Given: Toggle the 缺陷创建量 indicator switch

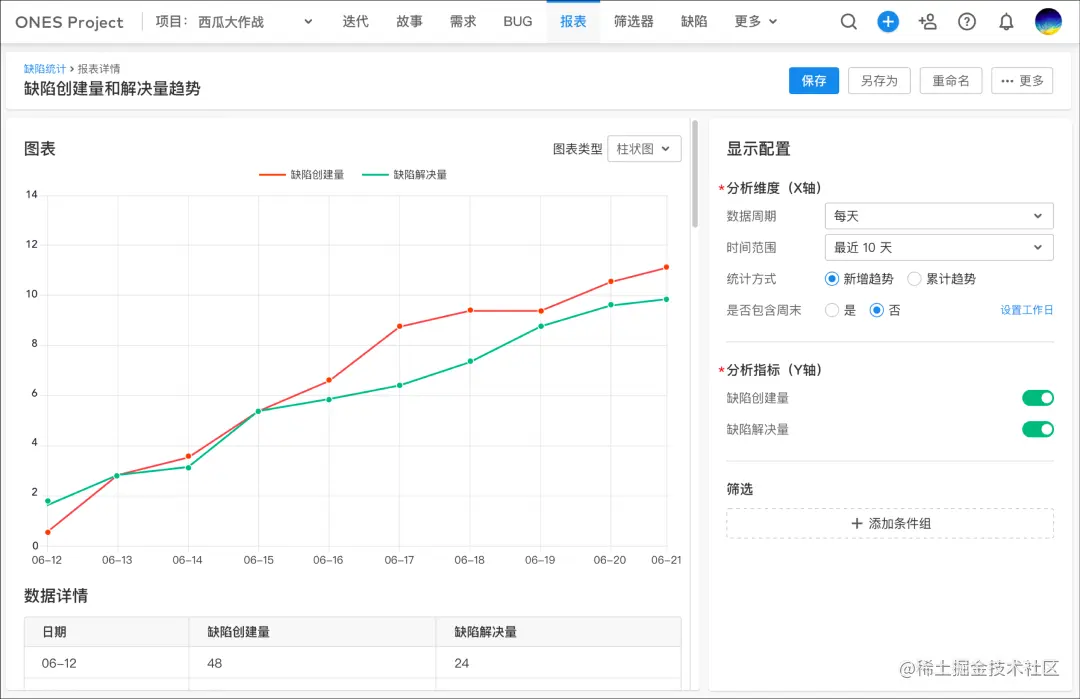Looking at the screenshot, I should (x=1037, y=398).
